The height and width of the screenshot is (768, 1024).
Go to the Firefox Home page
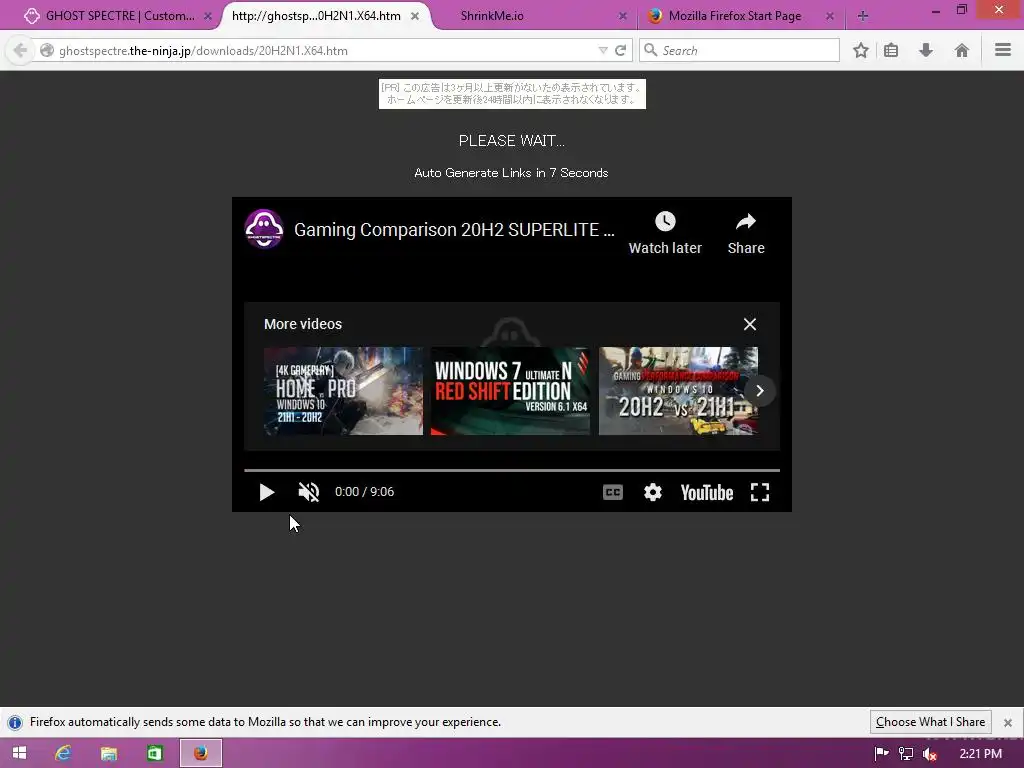(x=961, y=50)
